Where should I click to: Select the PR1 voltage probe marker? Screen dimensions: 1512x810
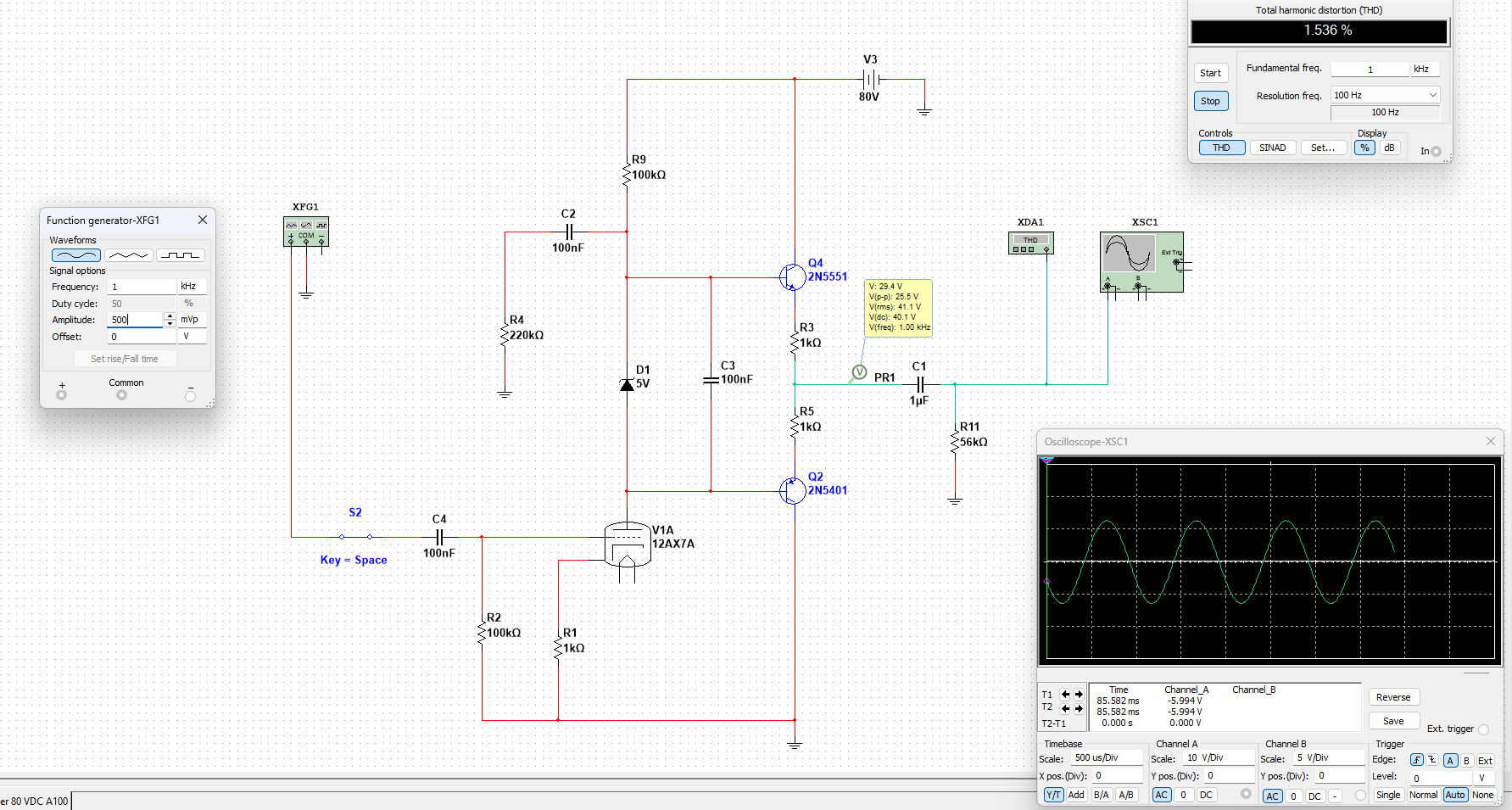(859, 372)
